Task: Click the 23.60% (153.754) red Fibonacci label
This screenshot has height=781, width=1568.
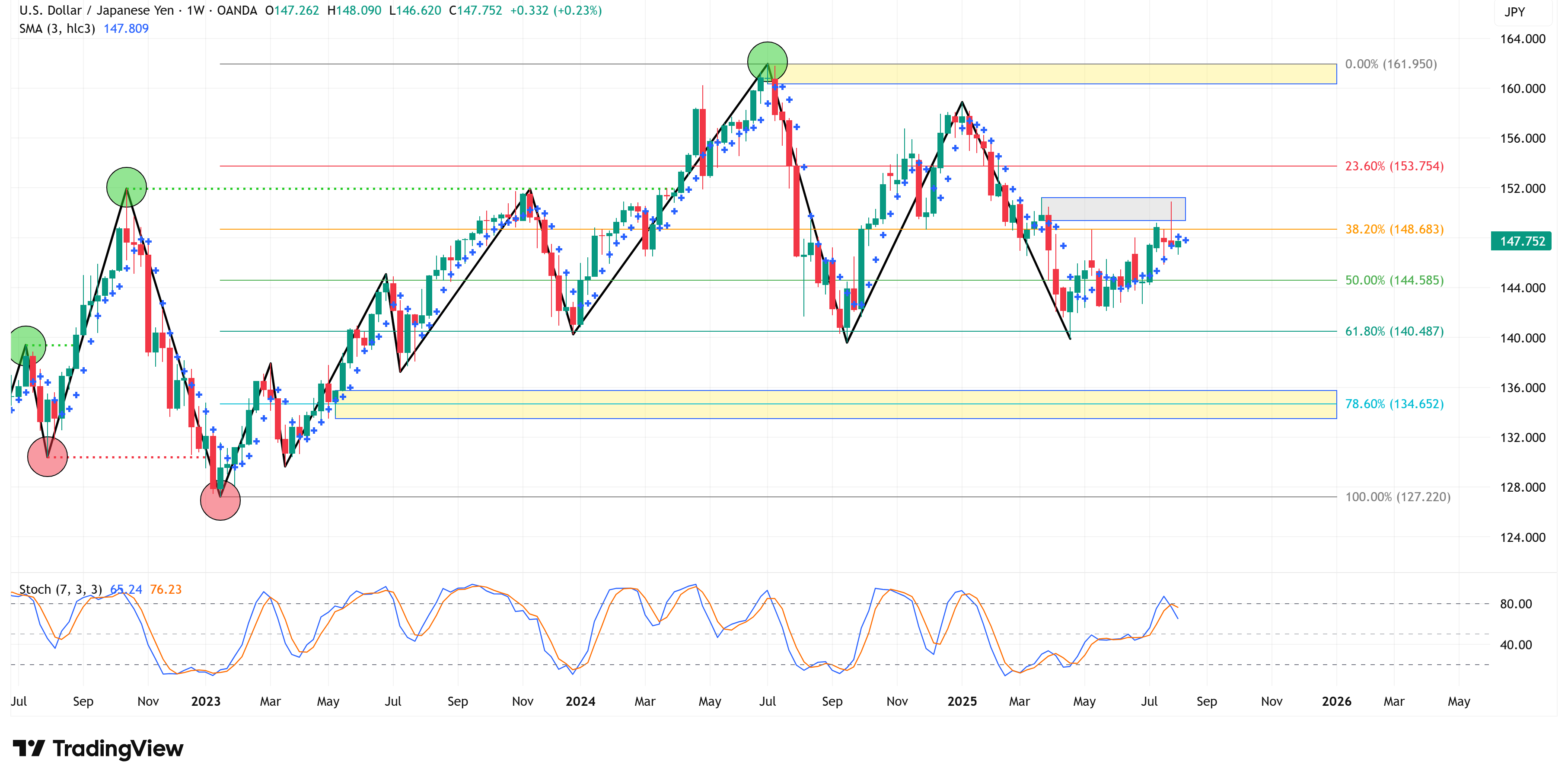Action: coord(1394,166)
